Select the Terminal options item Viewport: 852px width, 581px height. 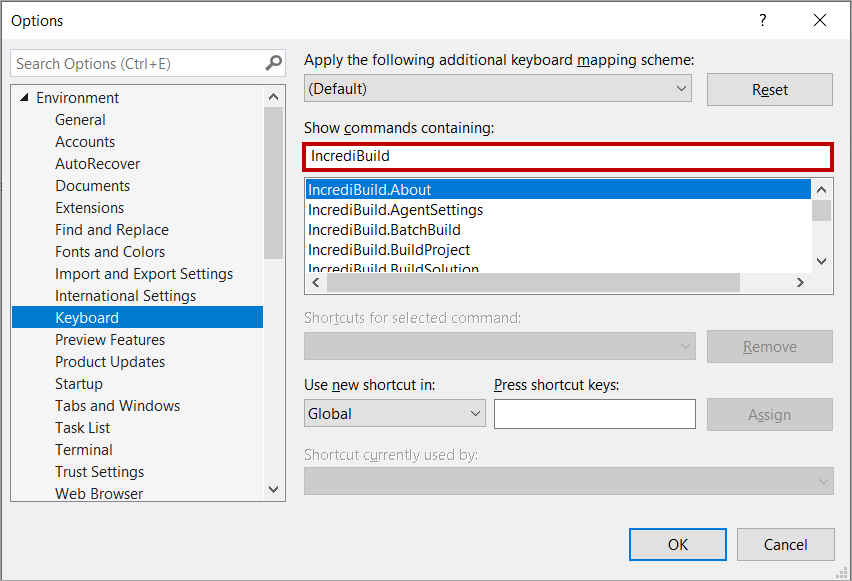coord(84,450)
